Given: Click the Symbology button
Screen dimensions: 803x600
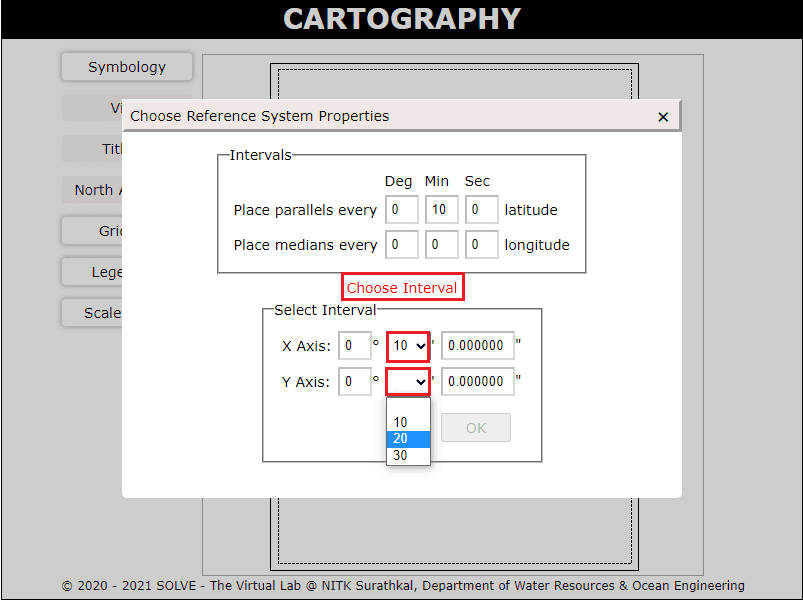Looking at the screenshot, I should pos(127,67).
